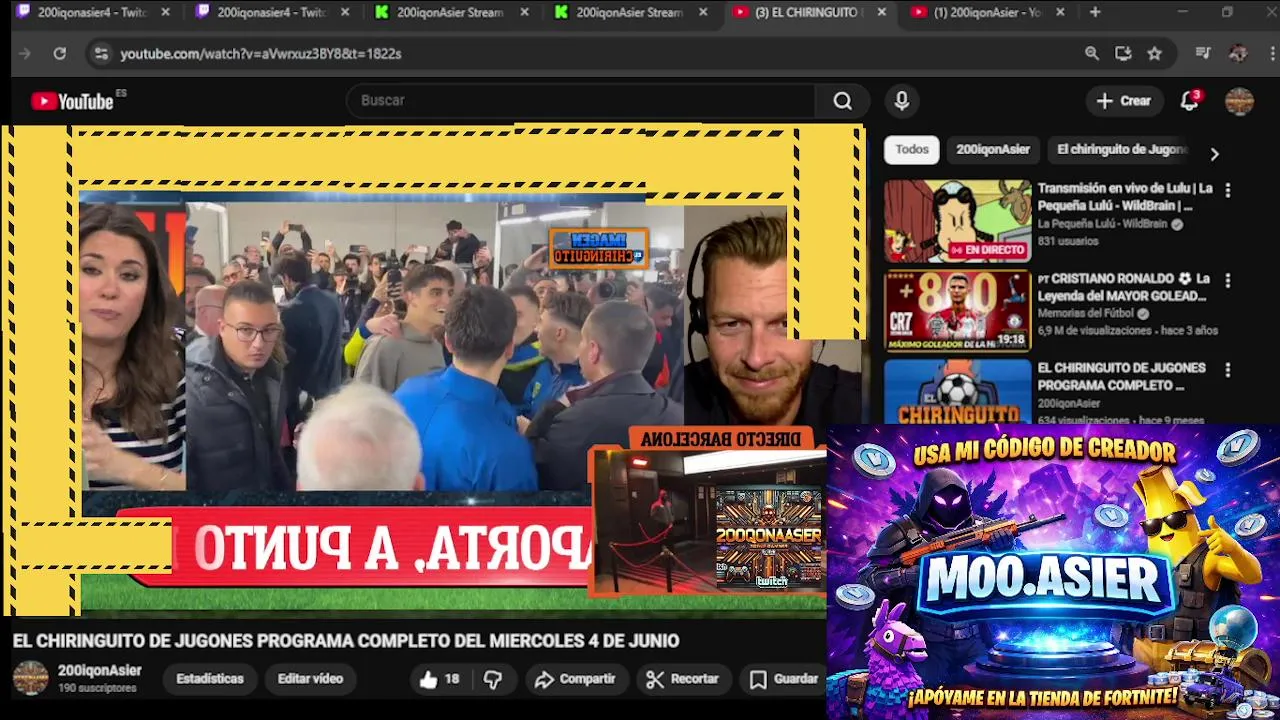The width and height of the screenshot is (1280, 720).
Task: Open 'Transmisión en vivo de Lulu' title
Action: (1125, 197)
